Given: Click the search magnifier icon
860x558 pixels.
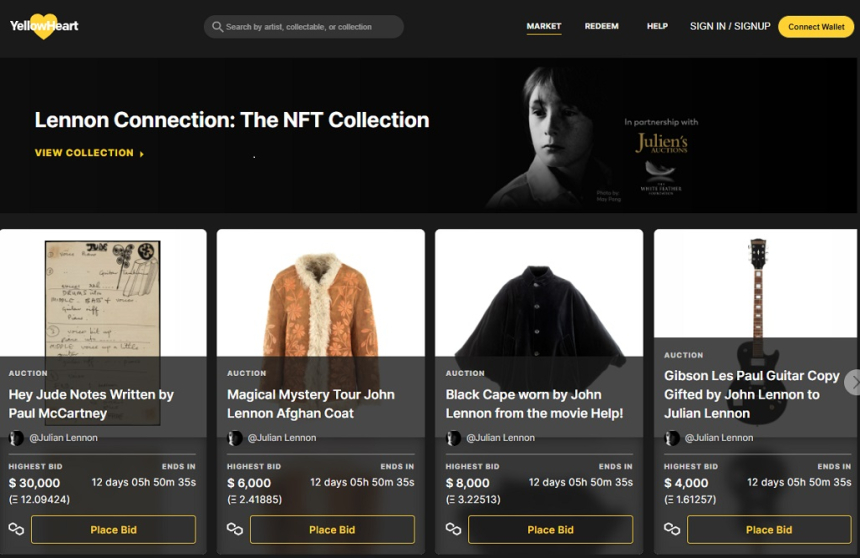Looking at the screenshot, I should pyautogui.click(x=216, y=27).
